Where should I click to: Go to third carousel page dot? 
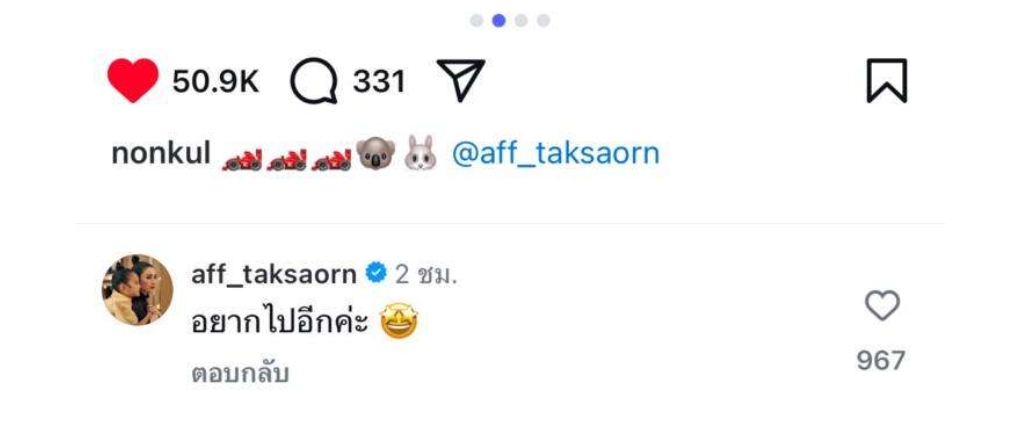521,21
